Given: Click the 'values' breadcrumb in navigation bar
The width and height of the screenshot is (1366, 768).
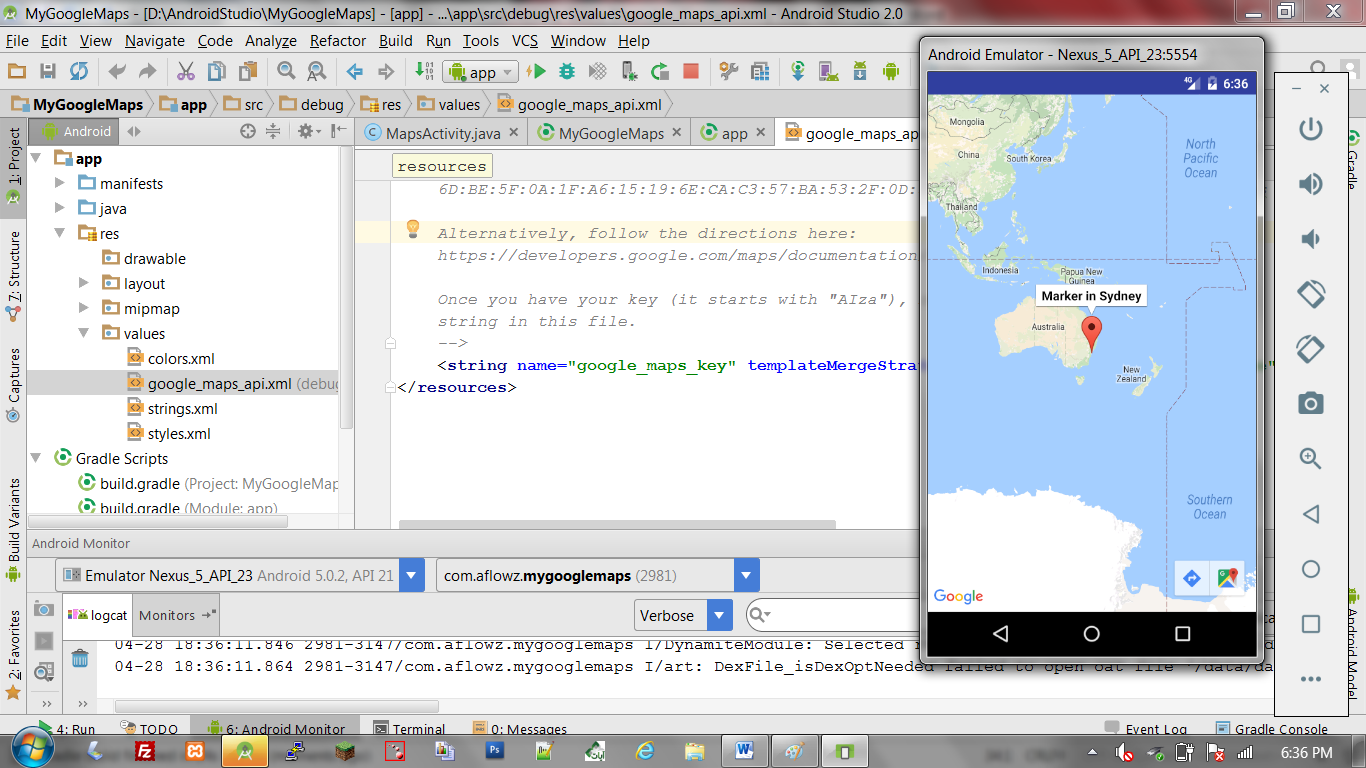Looking at the screenshot, I should [x=450, y=104].
